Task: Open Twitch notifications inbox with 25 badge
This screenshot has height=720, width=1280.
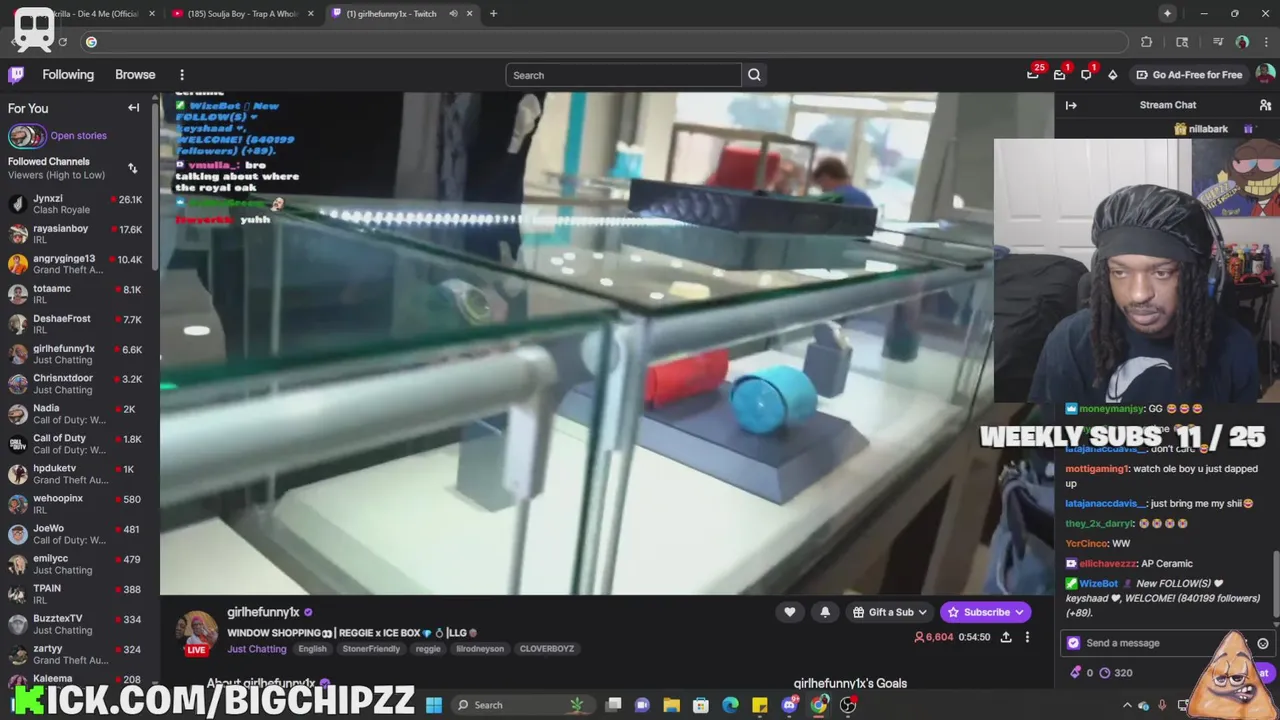Action: coord(1033,75)
